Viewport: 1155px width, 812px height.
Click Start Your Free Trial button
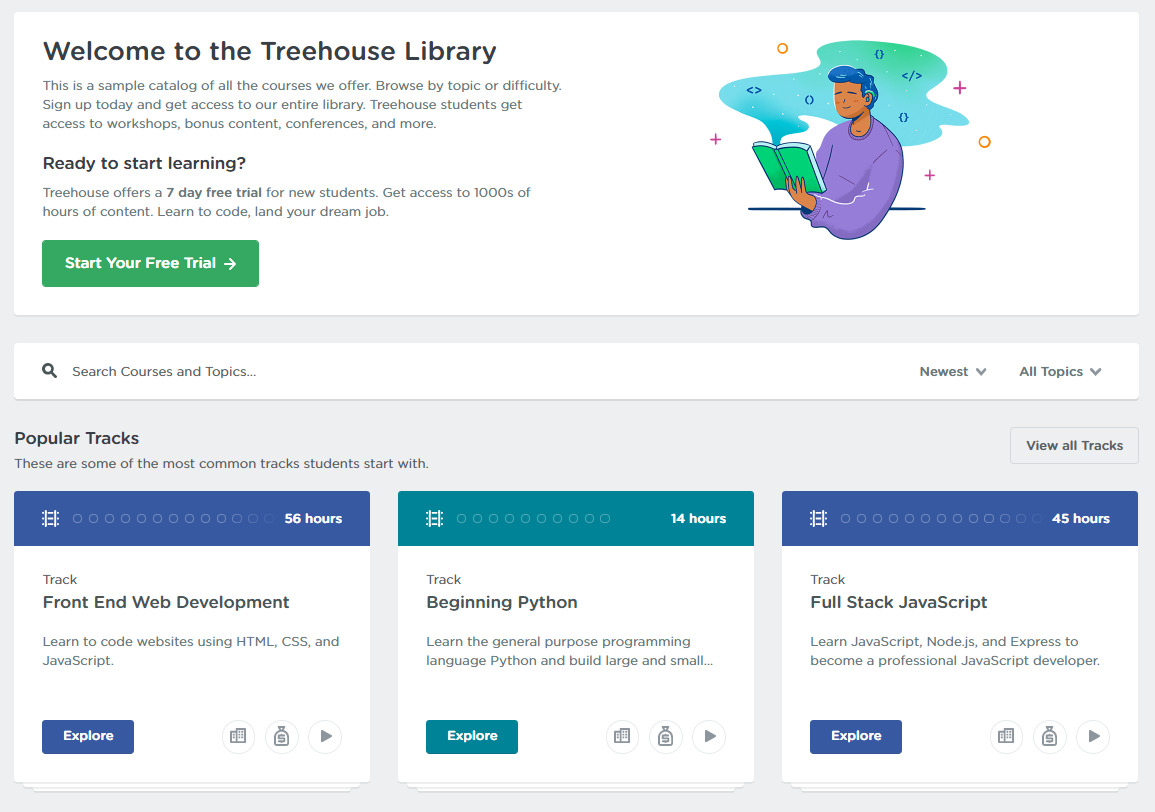(x=150, y=263)
